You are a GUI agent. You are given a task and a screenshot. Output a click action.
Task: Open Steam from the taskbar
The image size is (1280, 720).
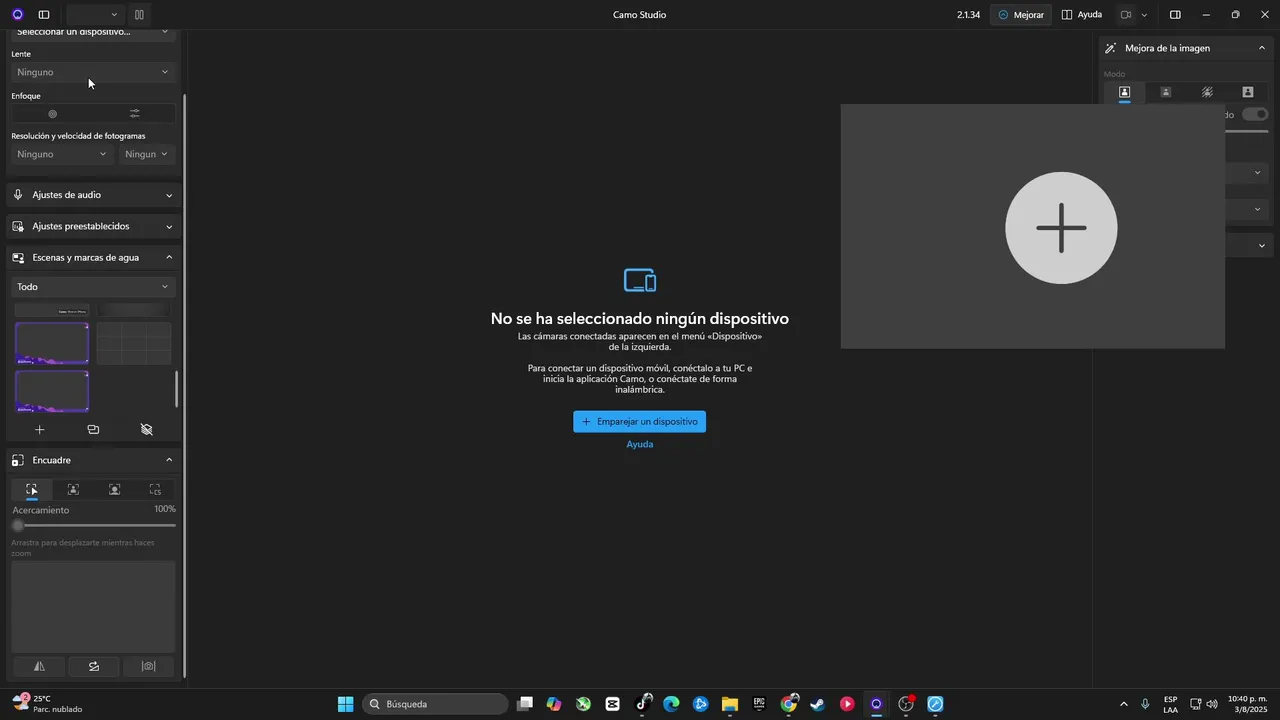[817, 704]
